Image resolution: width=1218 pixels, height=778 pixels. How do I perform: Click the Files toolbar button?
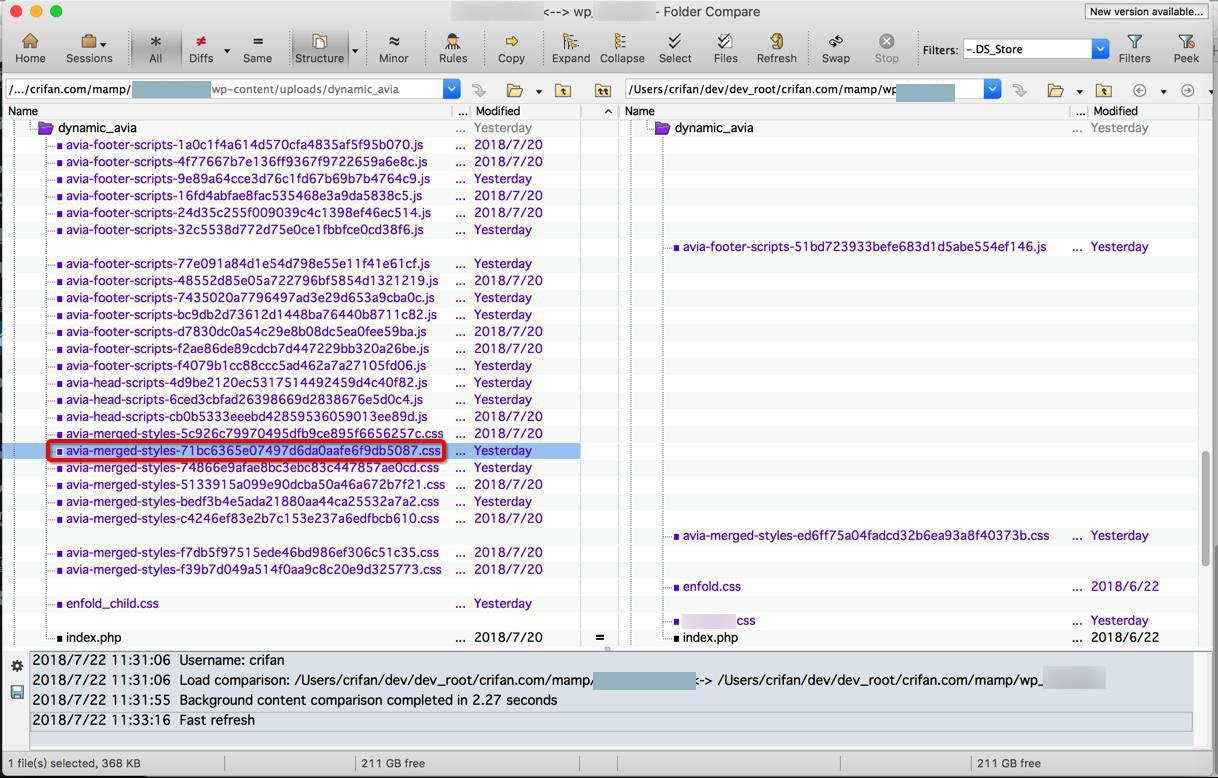[725, 48]
